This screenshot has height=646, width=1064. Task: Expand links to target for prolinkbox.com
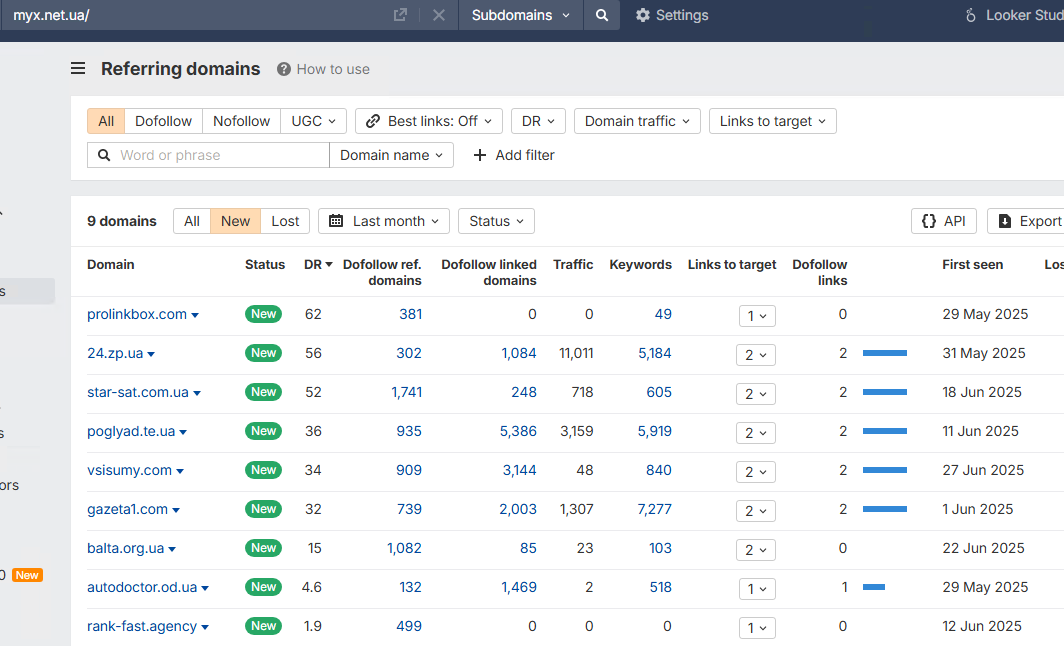pos(757,316)
